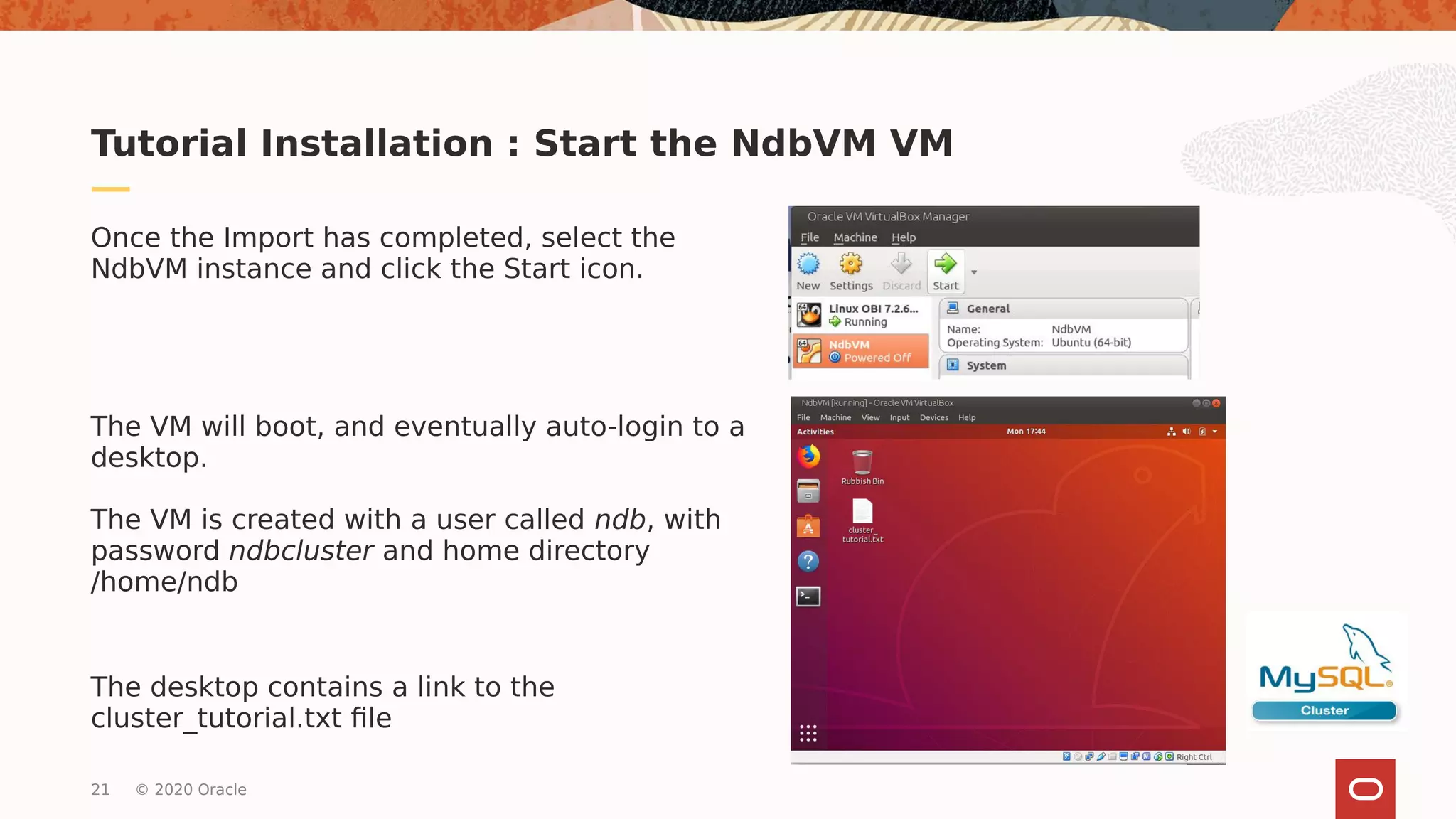Open the Ubuntu system menu arrow
This screenshot has width=1456, height=819.
1215,432
